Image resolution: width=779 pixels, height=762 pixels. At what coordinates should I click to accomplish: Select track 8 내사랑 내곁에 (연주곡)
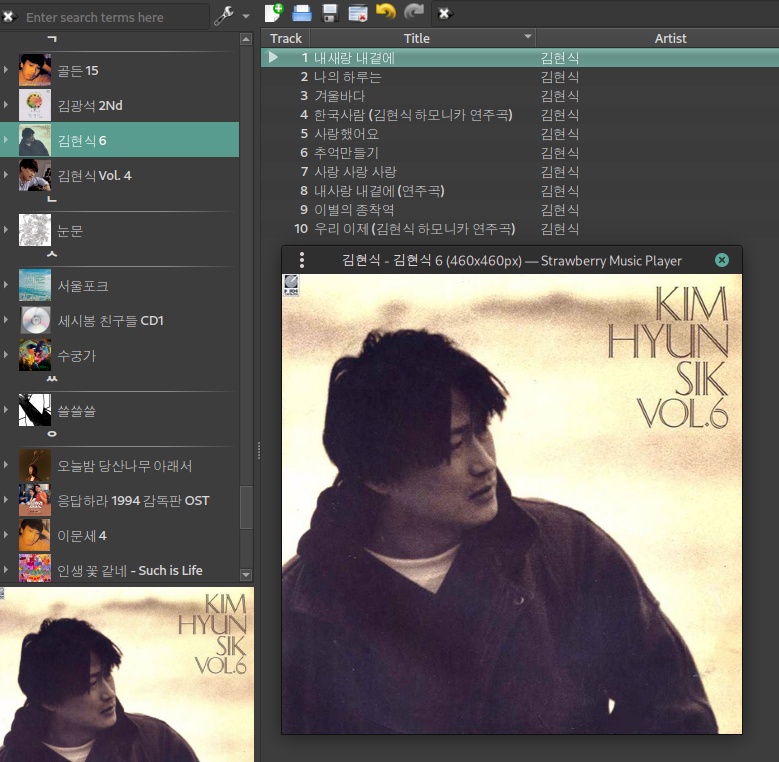(520, 190)
